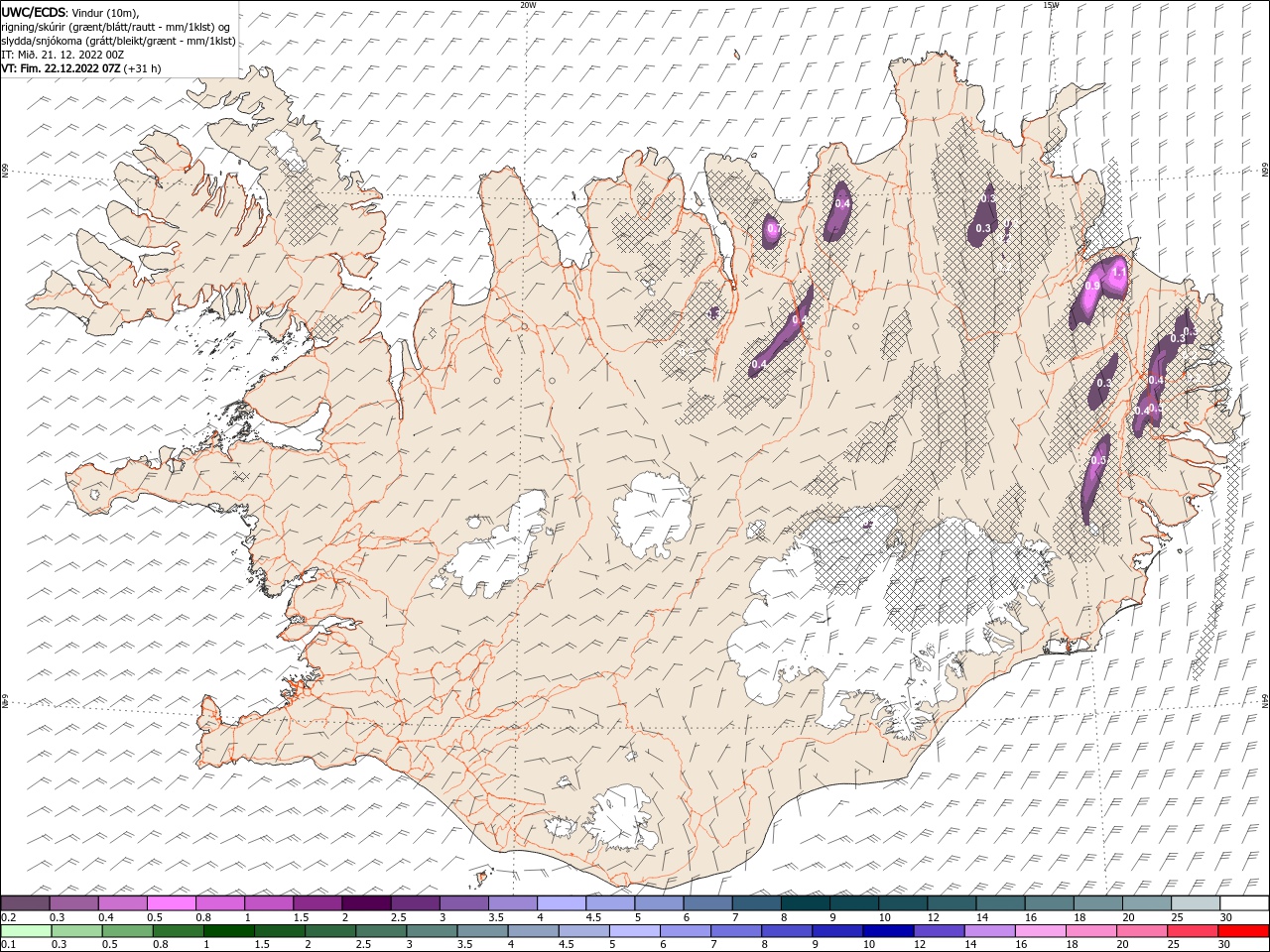This screenshot has height=952, width=1270.
Task: Pick the purple 12 swatch, lower scale
Action: [x=937, y=931]
